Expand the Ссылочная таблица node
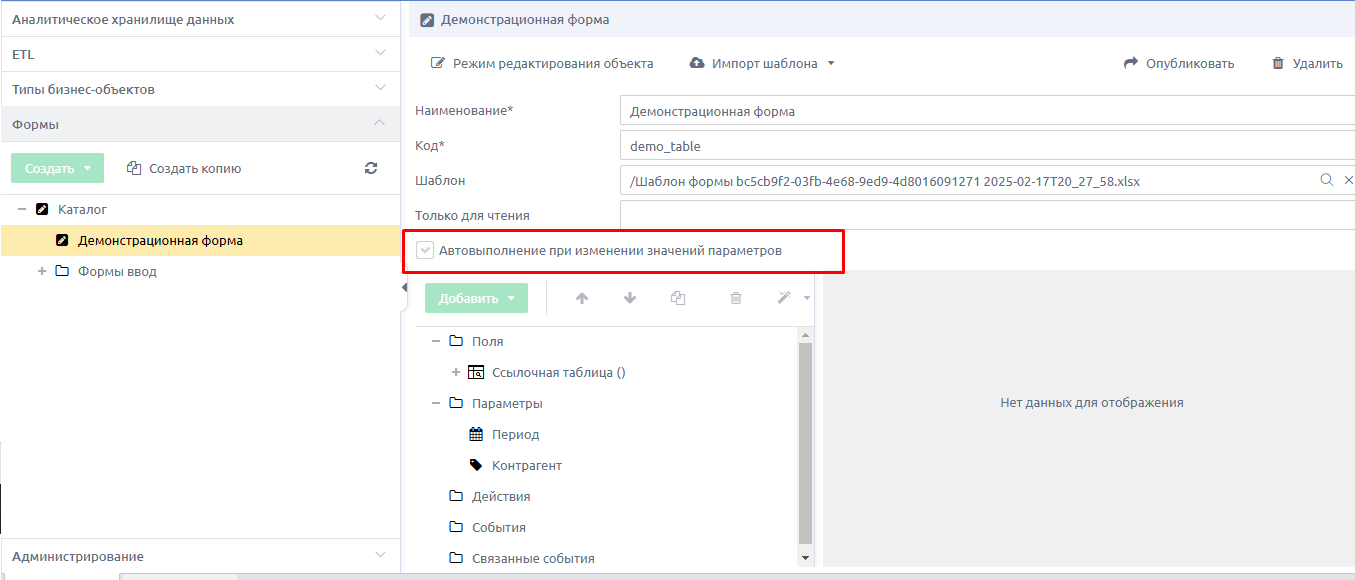The width and height of the screenshot is (1355, 580). pos(456,373)
